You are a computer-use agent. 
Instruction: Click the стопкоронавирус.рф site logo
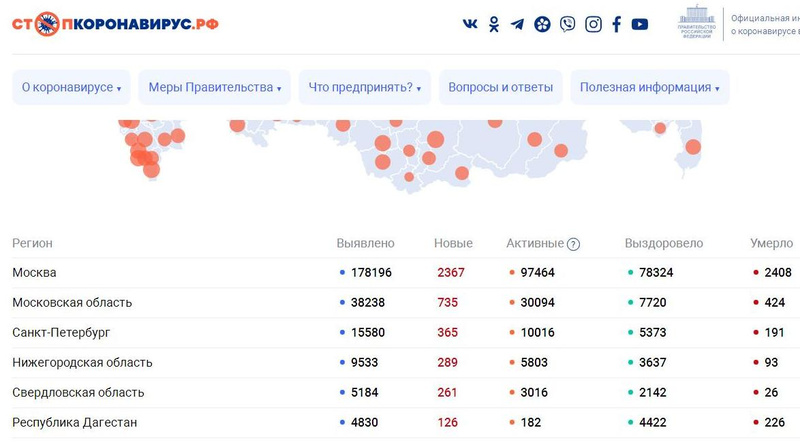coord(115,24)
